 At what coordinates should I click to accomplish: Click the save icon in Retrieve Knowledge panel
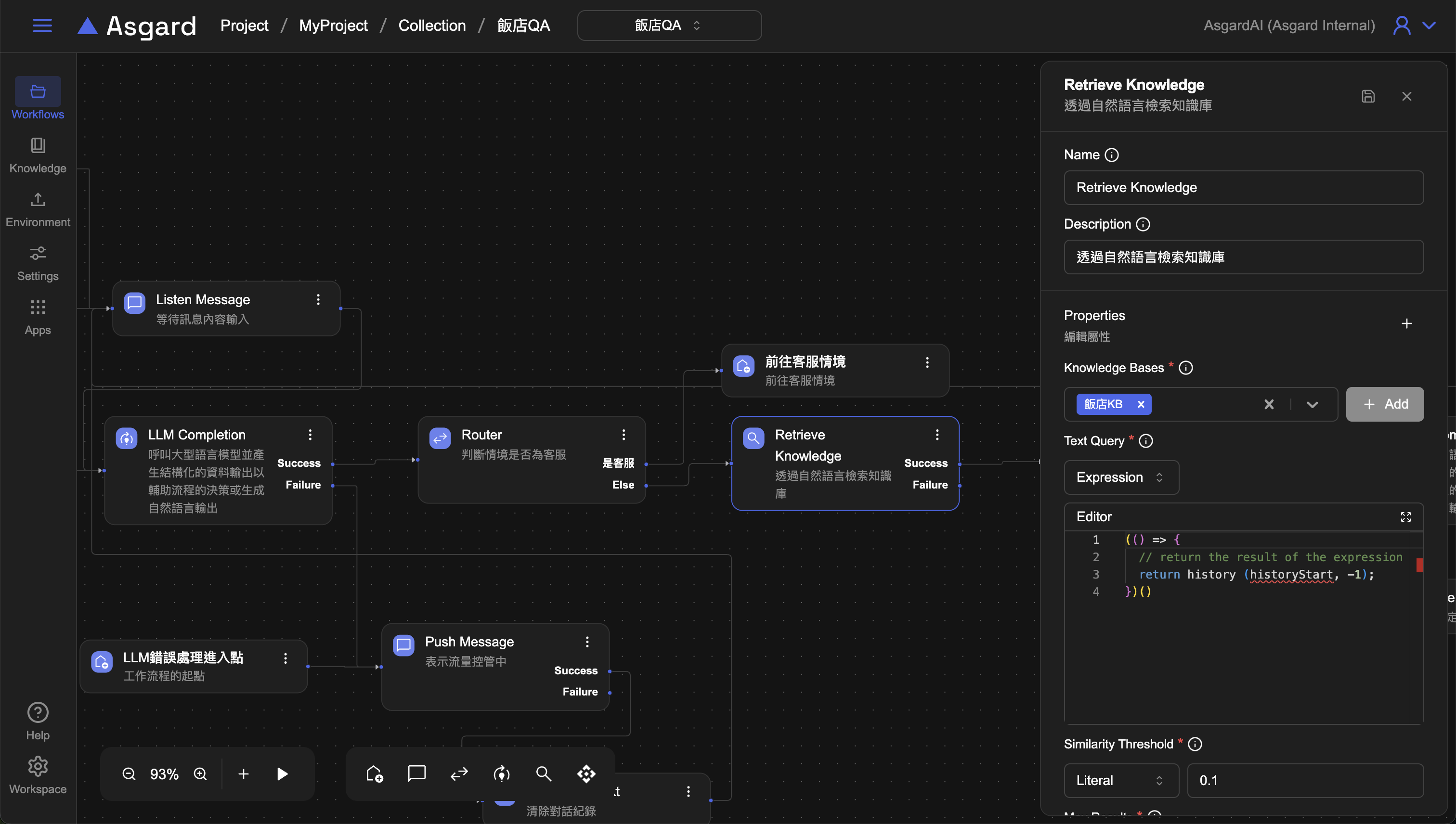(1368, 96)
